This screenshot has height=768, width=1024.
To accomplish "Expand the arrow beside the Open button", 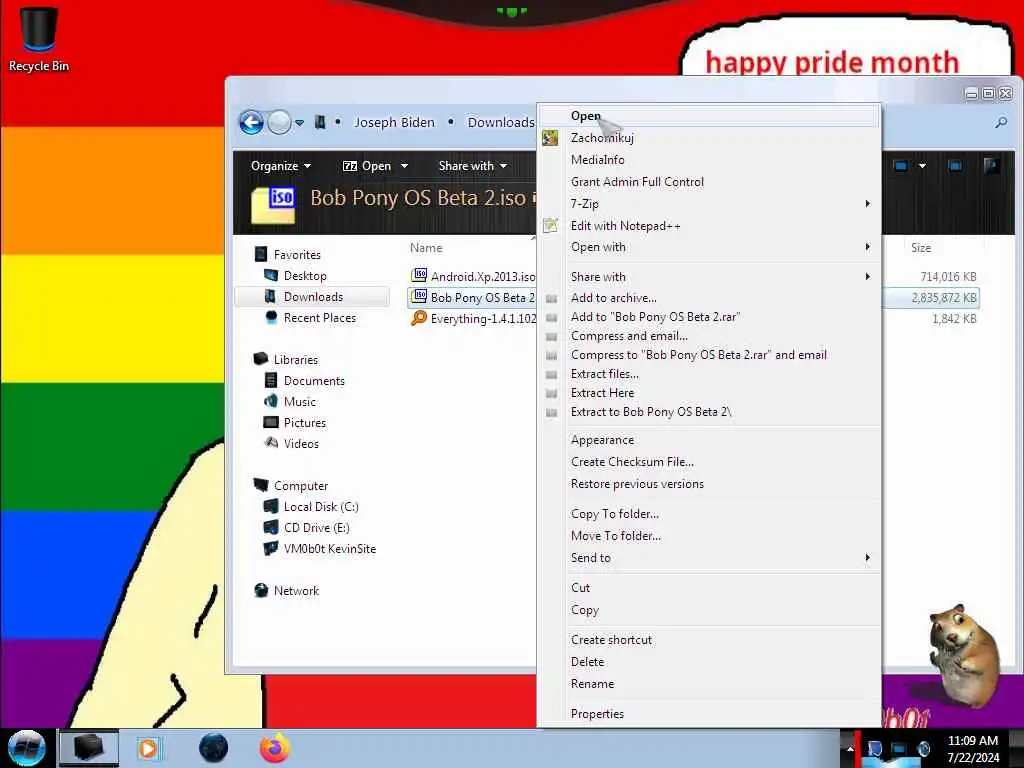I will (x=404, y=166).
